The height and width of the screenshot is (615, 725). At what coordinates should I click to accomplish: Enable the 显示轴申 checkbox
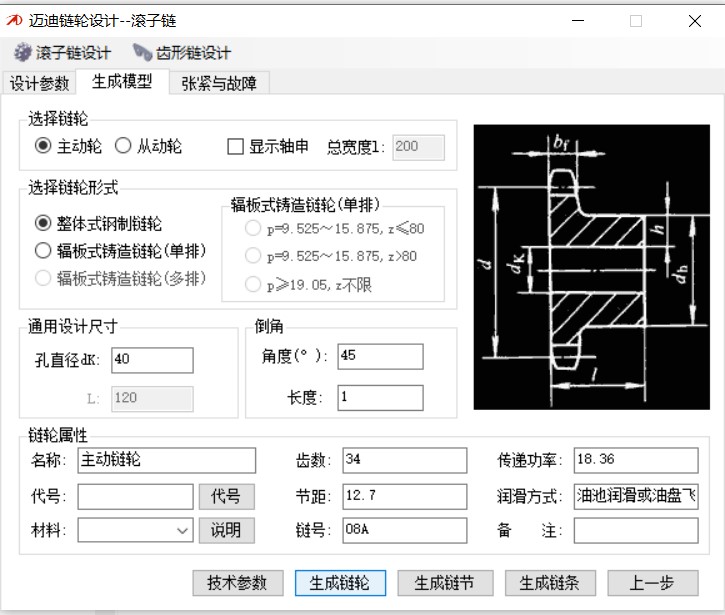pos(235,147)
